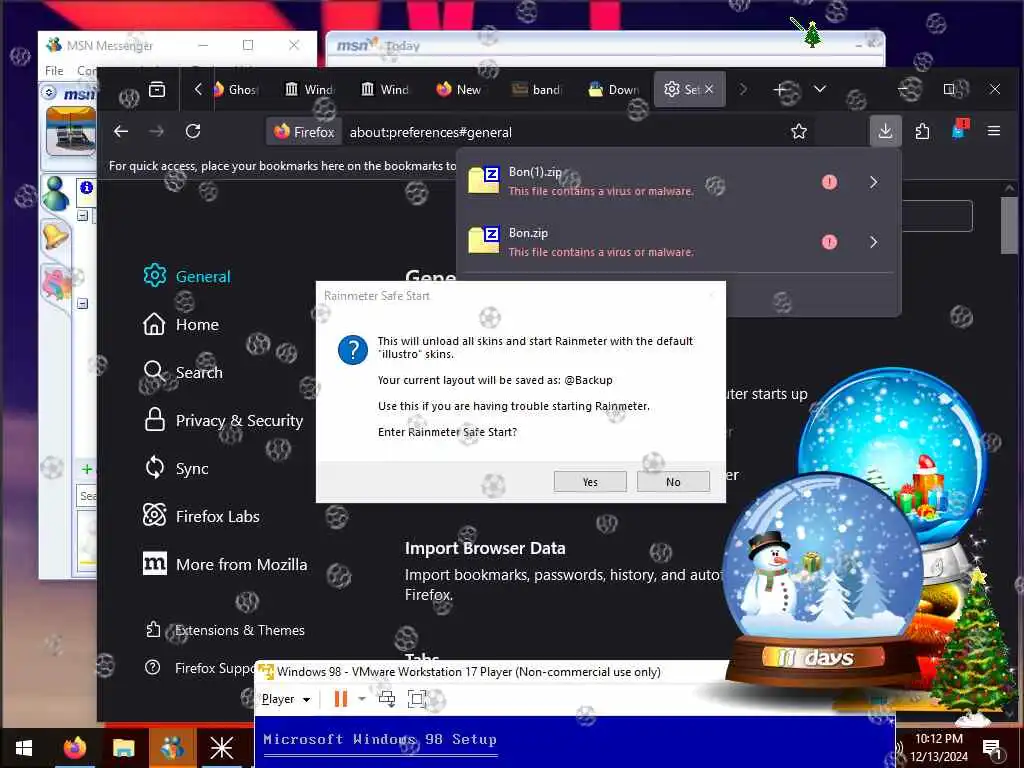This screenshot has width=1024, height=768.
Task: Switch to the New tab
Action: pos(460,89)
